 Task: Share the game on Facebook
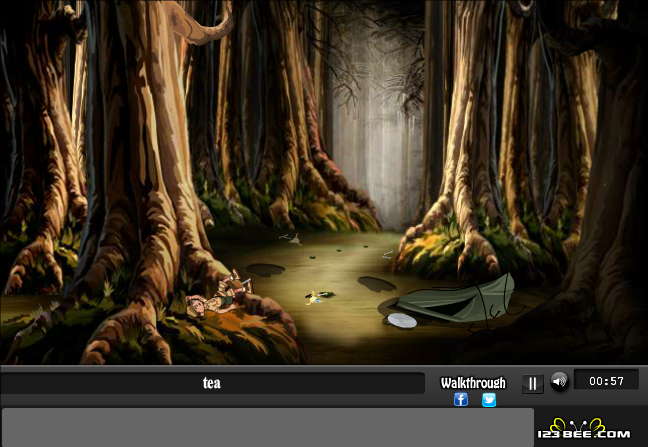click(x=461, y=399)
